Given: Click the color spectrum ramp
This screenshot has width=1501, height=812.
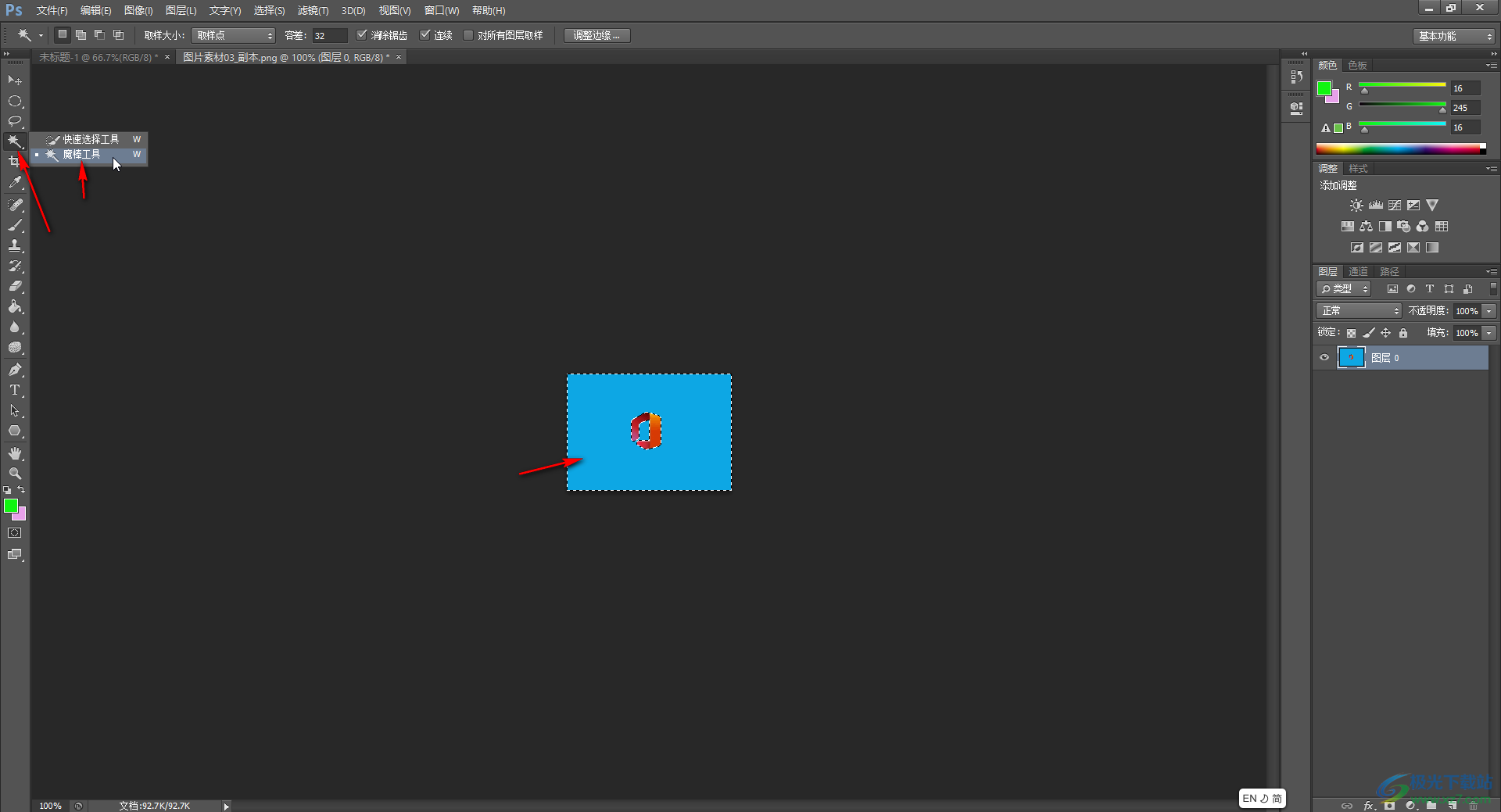Looking at the screenshot, I should tap(1401, 148).
